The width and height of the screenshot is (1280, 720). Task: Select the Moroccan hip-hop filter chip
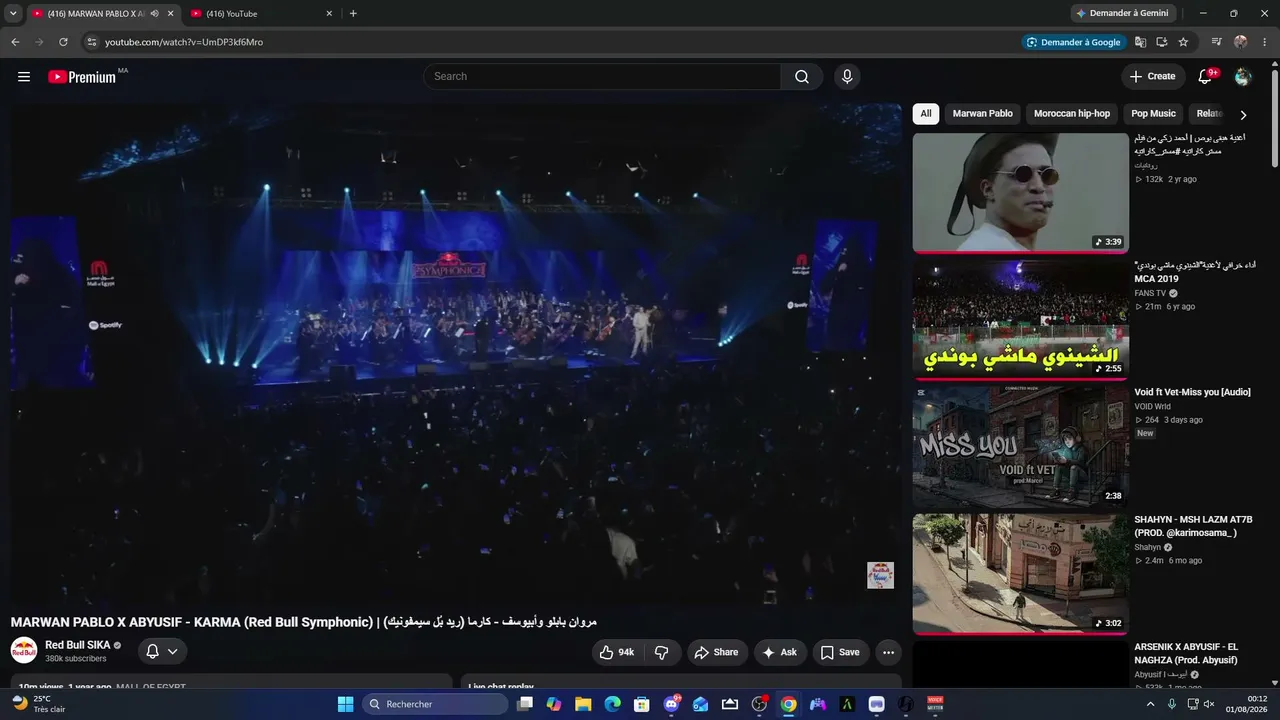[x=1072, y=114]
